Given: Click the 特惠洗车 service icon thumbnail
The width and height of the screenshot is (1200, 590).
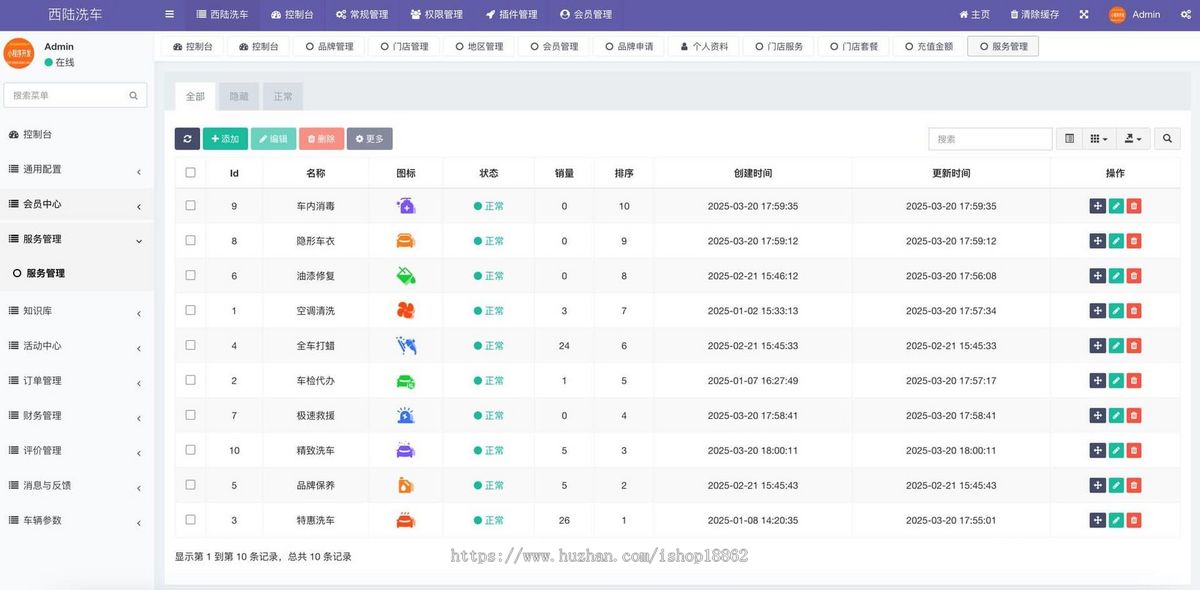Looking at the screenshot, I should [x=405, y=520].
